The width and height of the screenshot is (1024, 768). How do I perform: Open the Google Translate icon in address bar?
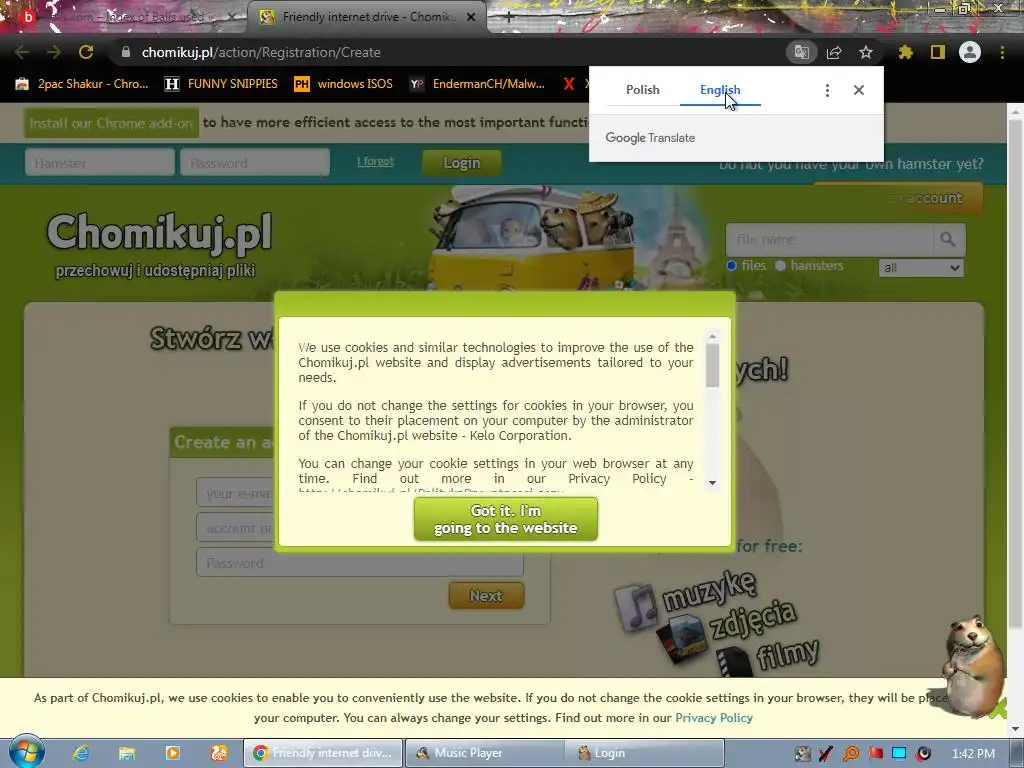(x=801, y=52)
